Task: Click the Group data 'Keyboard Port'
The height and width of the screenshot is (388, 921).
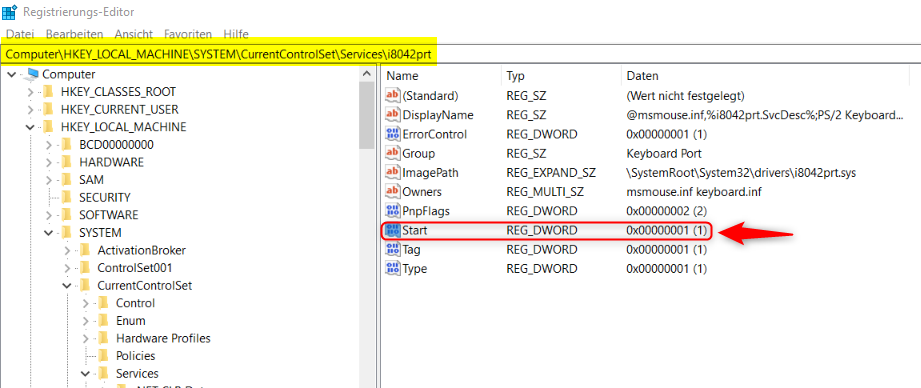Action: click(x=664, y=154)
